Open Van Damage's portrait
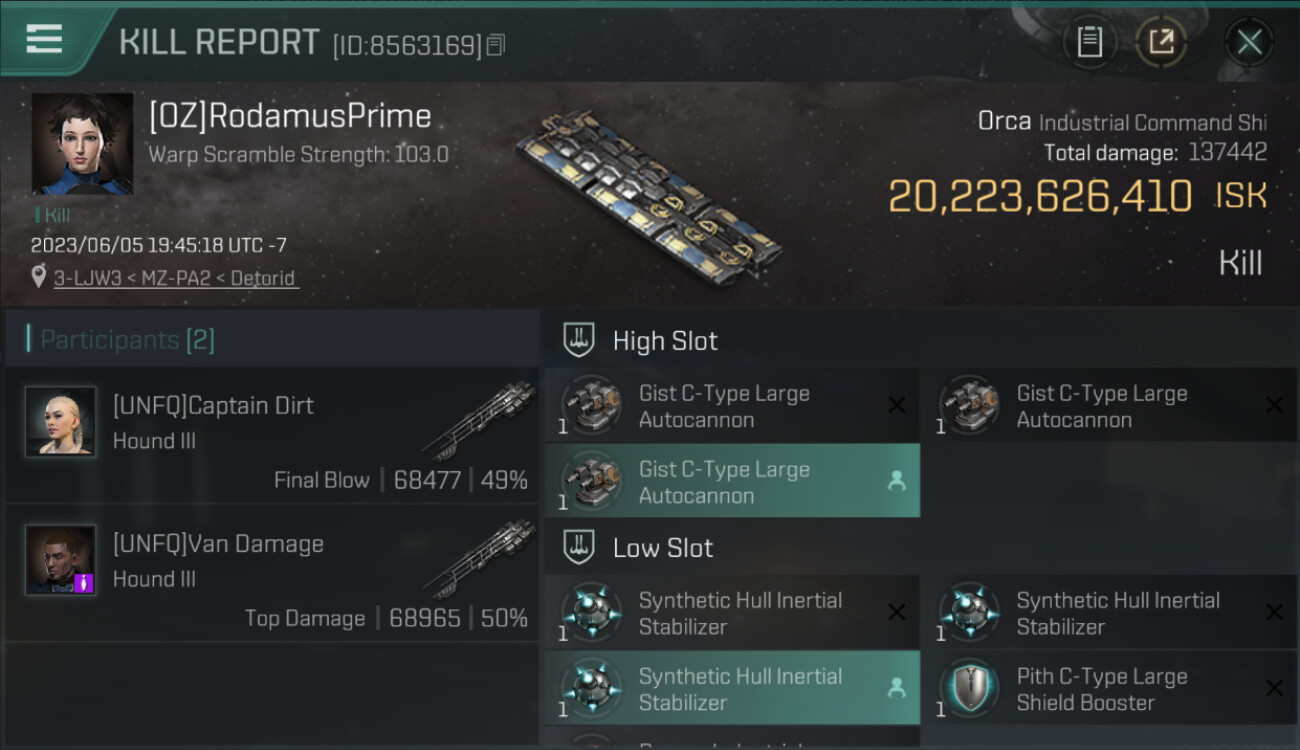The width and height of the screenshot is (1300, 750). pos(61,560)
